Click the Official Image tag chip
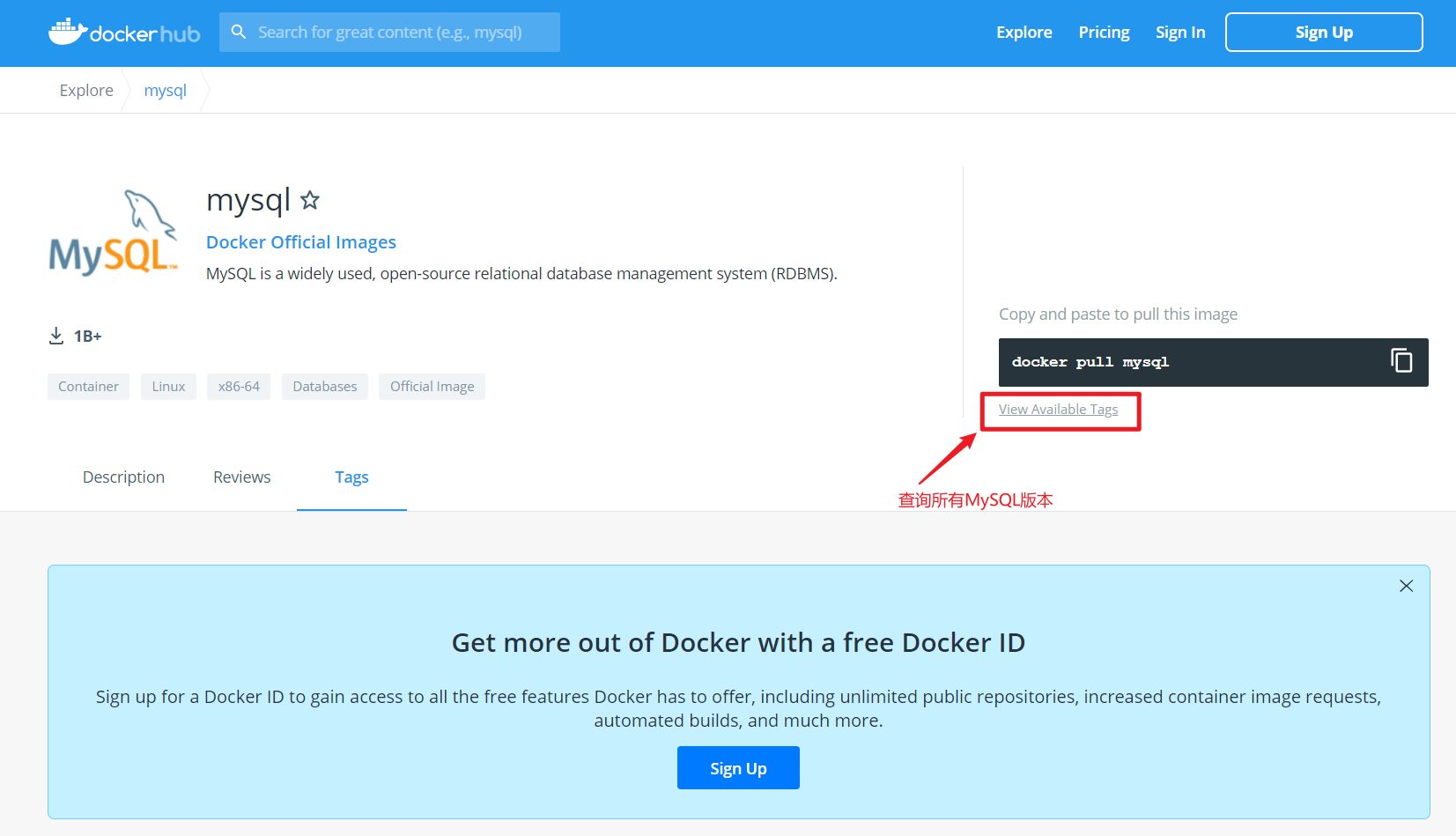Screen dimensions: 1456x836 pos(432,387)
